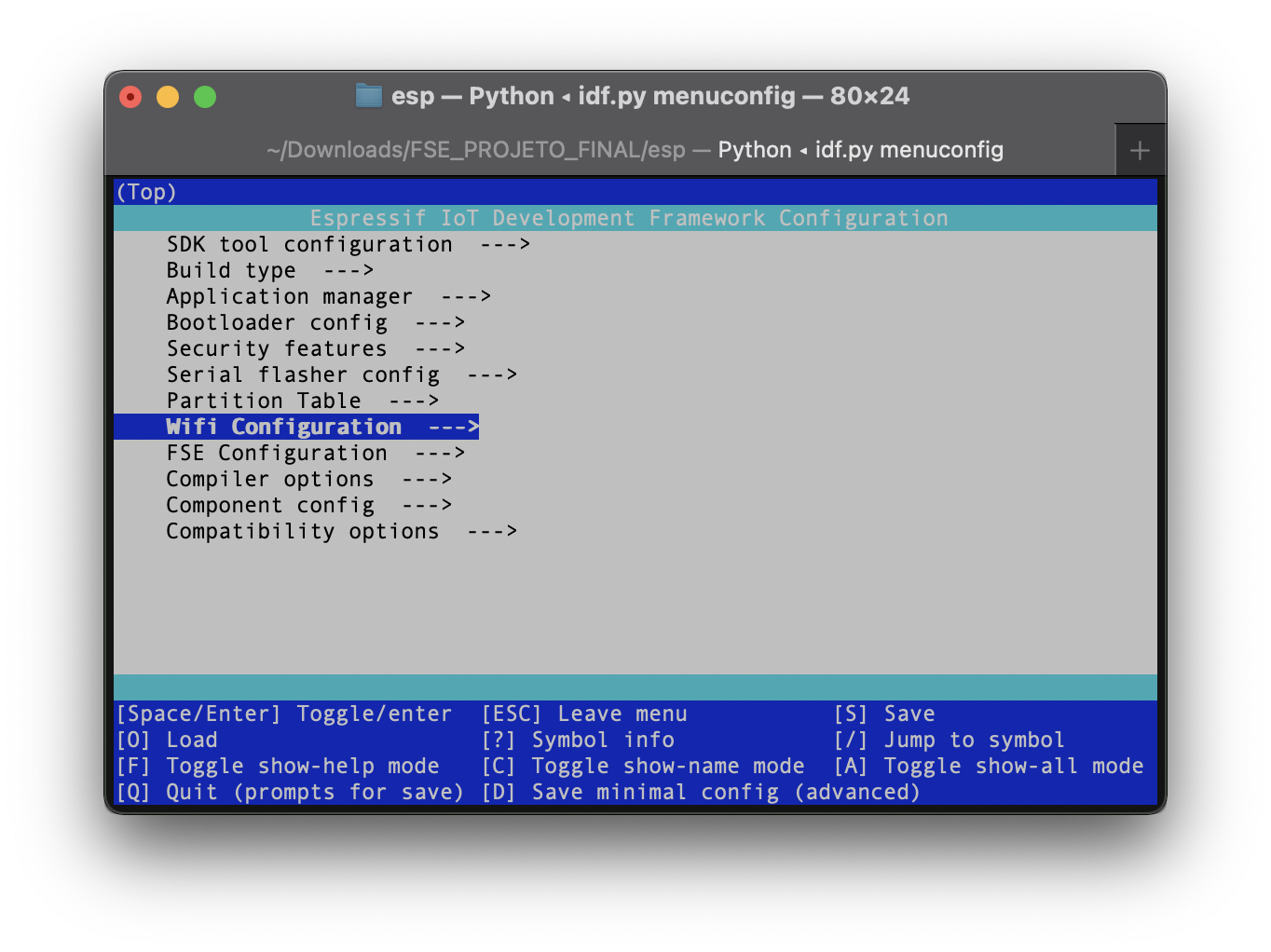Select Compiler options entry

click(x=308, y=479)
